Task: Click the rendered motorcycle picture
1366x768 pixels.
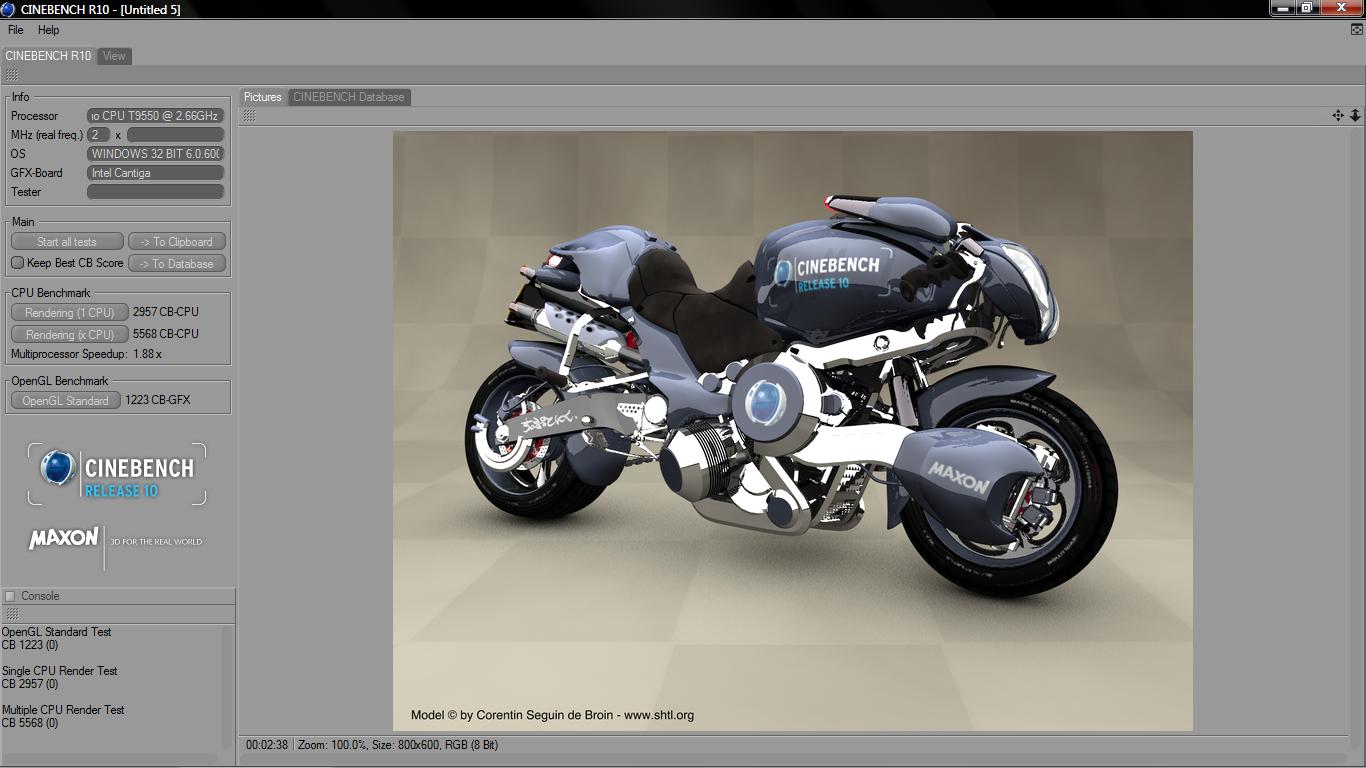Action: pos(793,431)
